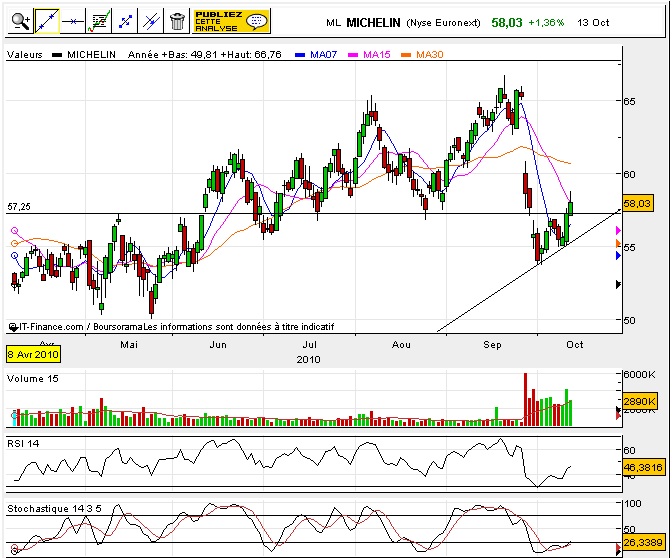Click the 46,3816 RSI value tag

point(643,467)
